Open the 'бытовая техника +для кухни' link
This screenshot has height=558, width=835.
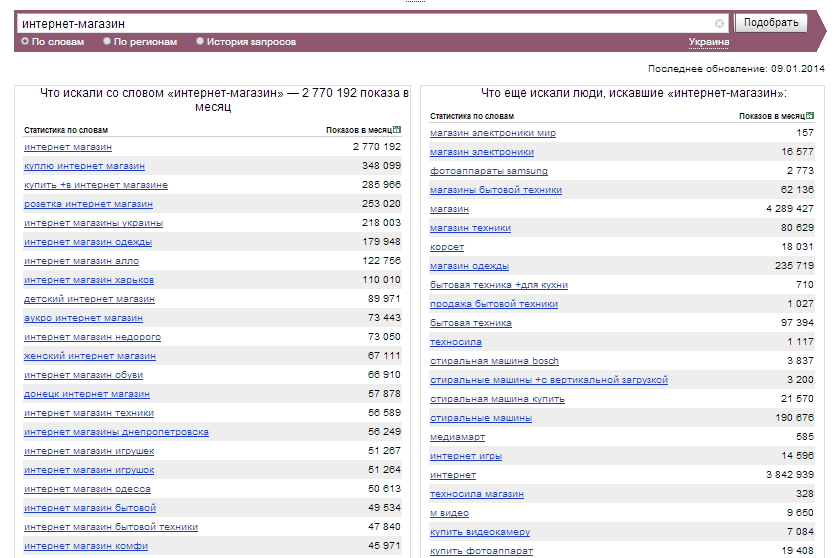[x=498, y=285]
